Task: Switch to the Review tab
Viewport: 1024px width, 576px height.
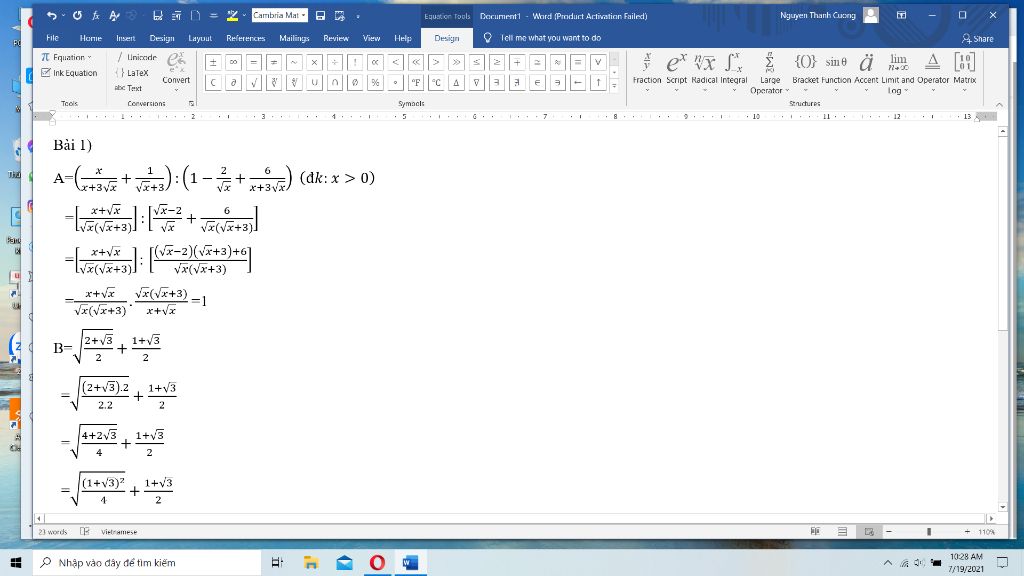Action: [336, 38]
